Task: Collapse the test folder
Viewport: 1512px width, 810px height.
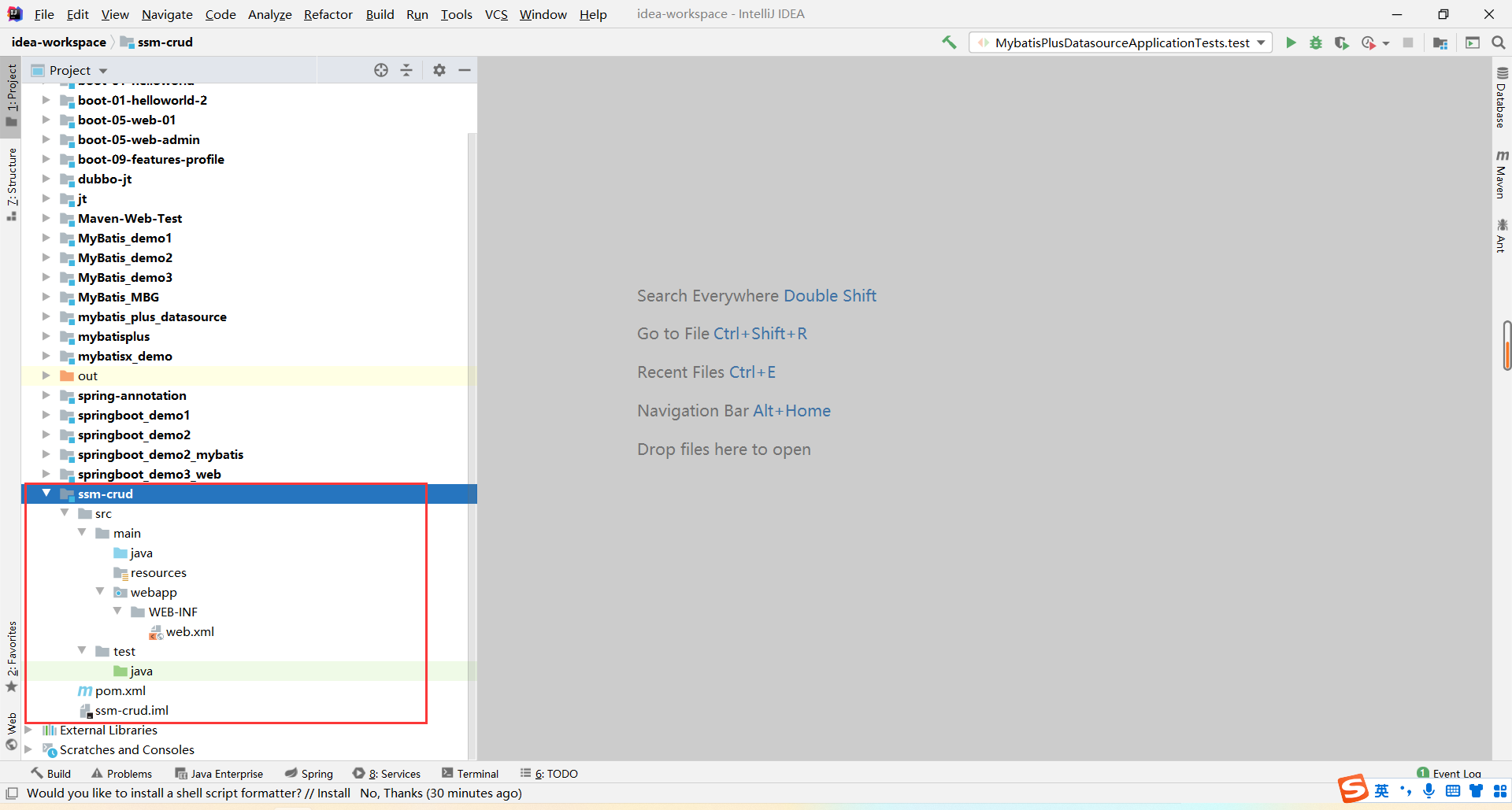Action: coord(82,651)
